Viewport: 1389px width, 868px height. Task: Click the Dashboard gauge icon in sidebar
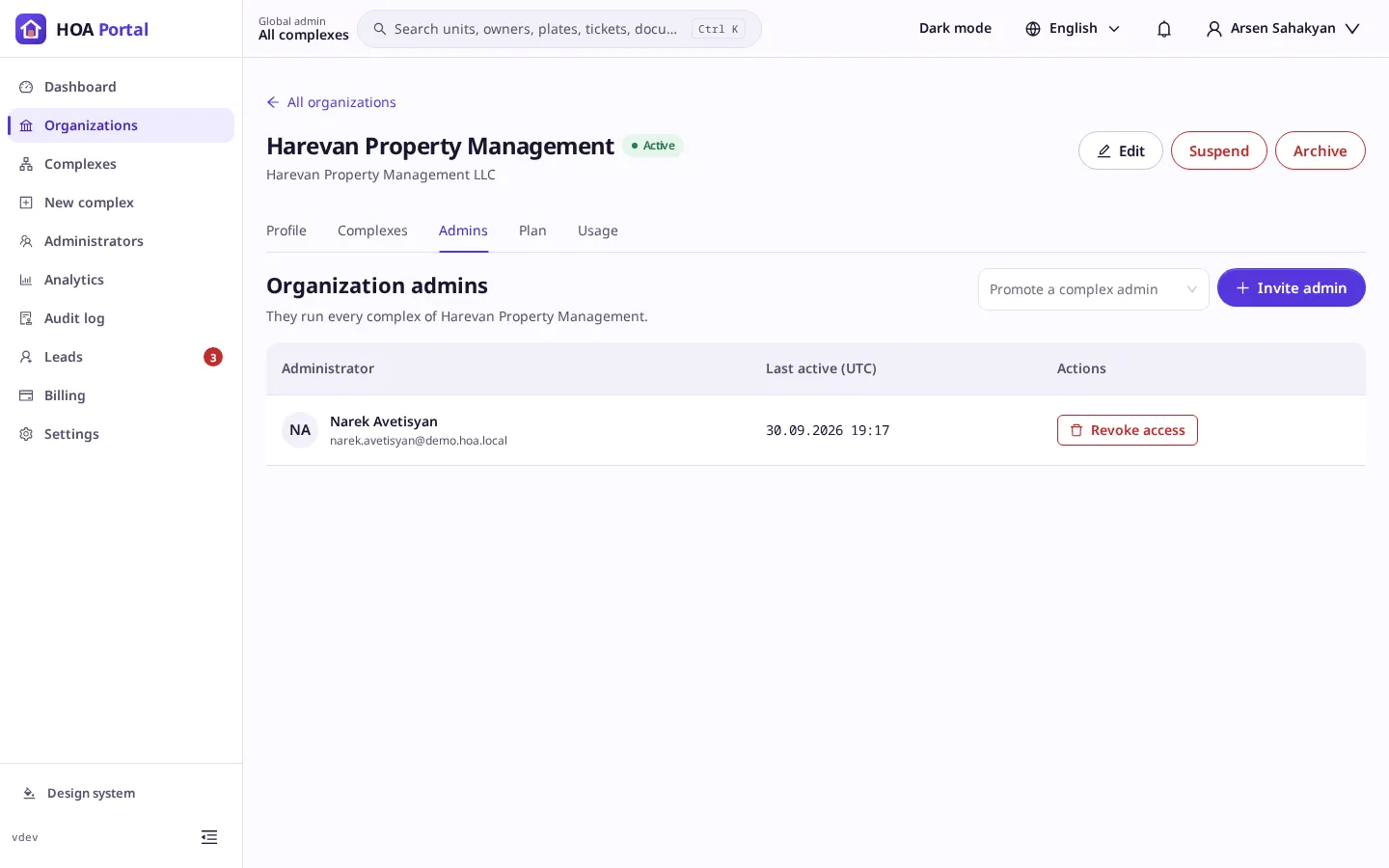coord(26,87)
